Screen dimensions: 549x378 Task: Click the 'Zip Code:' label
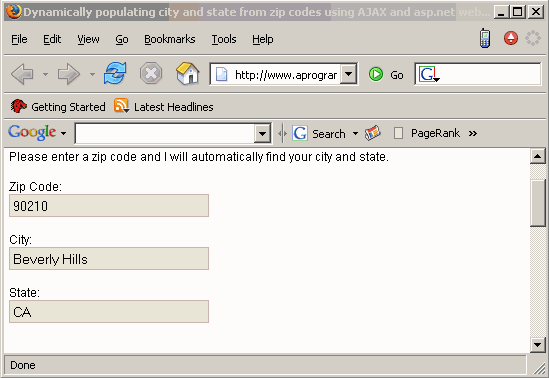coord(35,187)
